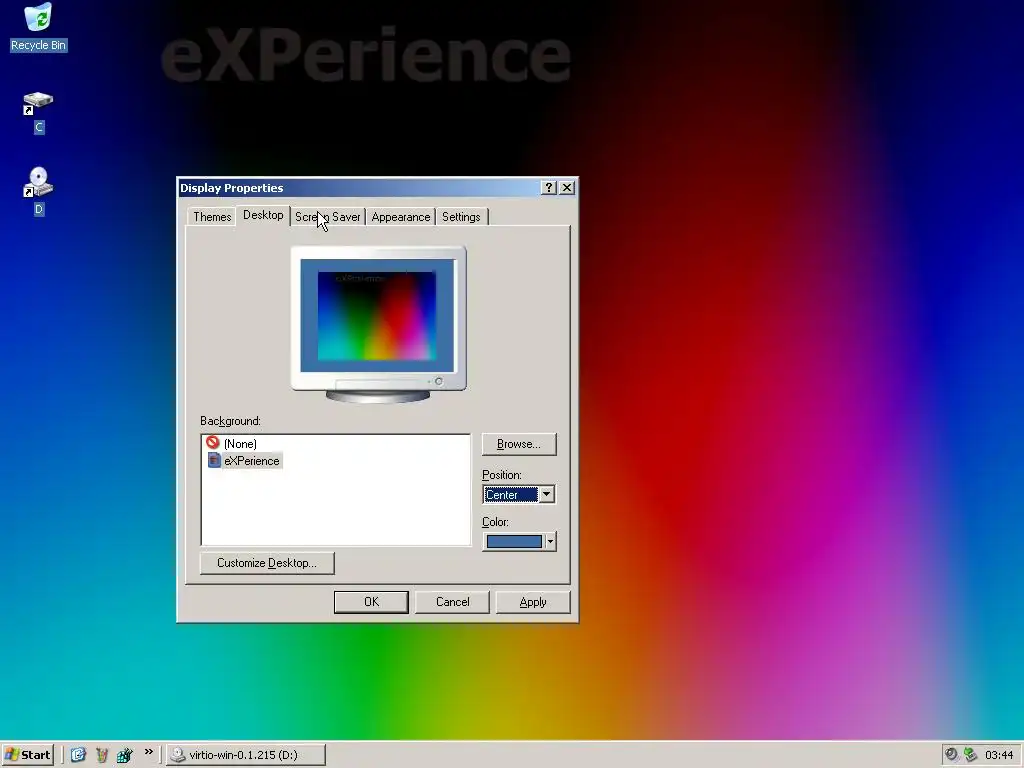Image resolution: width=1024 pixels, height=768 pixels.
Task: Select eXPerience in the Background list
Action: (x=251, y=460)
